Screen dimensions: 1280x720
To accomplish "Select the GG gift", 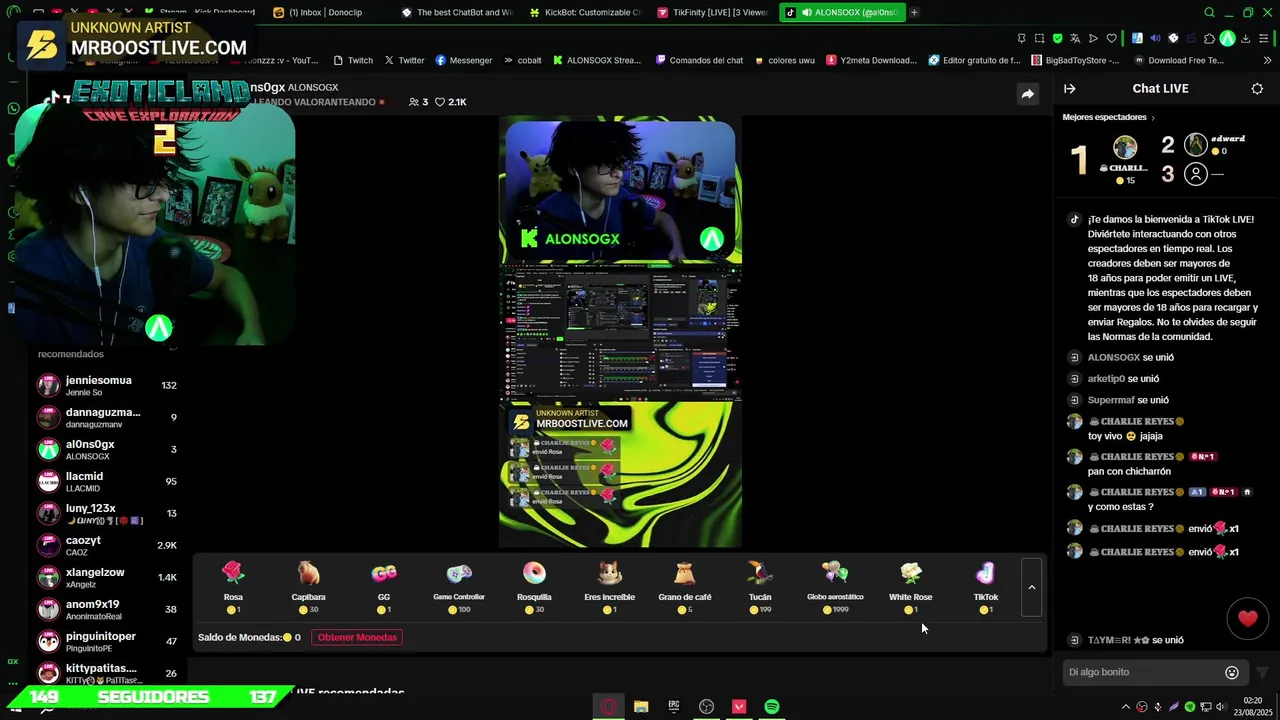I will (384, 587).
